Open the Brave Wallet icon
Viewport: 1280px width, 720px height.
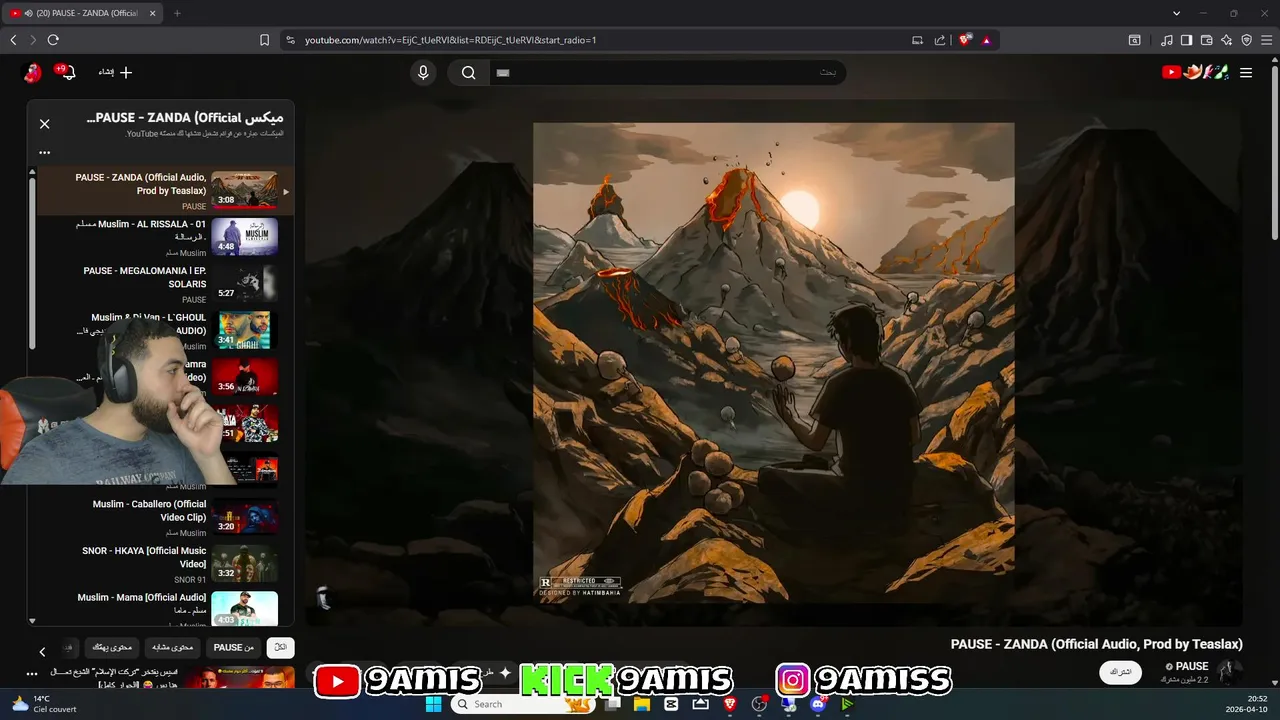point(1206,40)
